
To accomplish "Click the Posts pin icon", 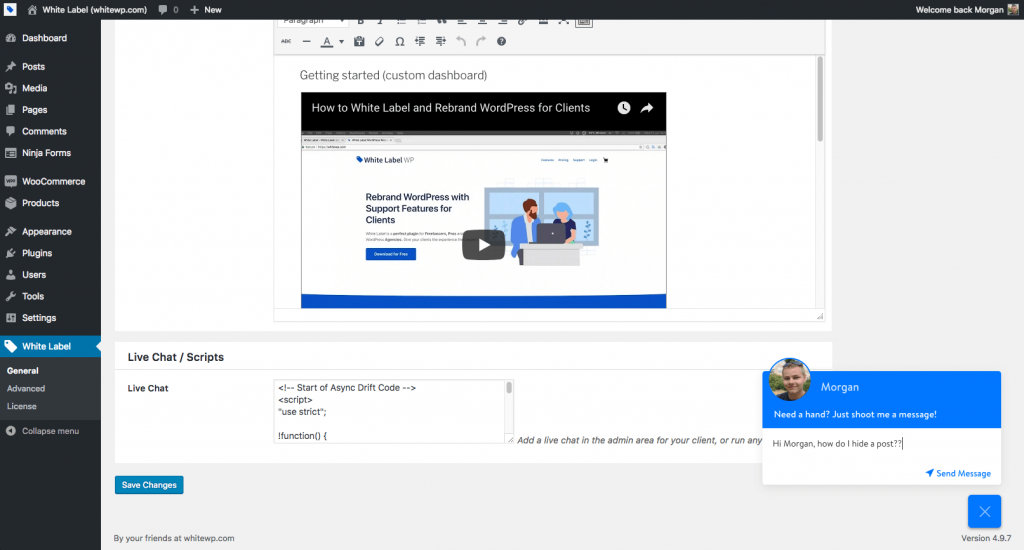I will 10,67.
